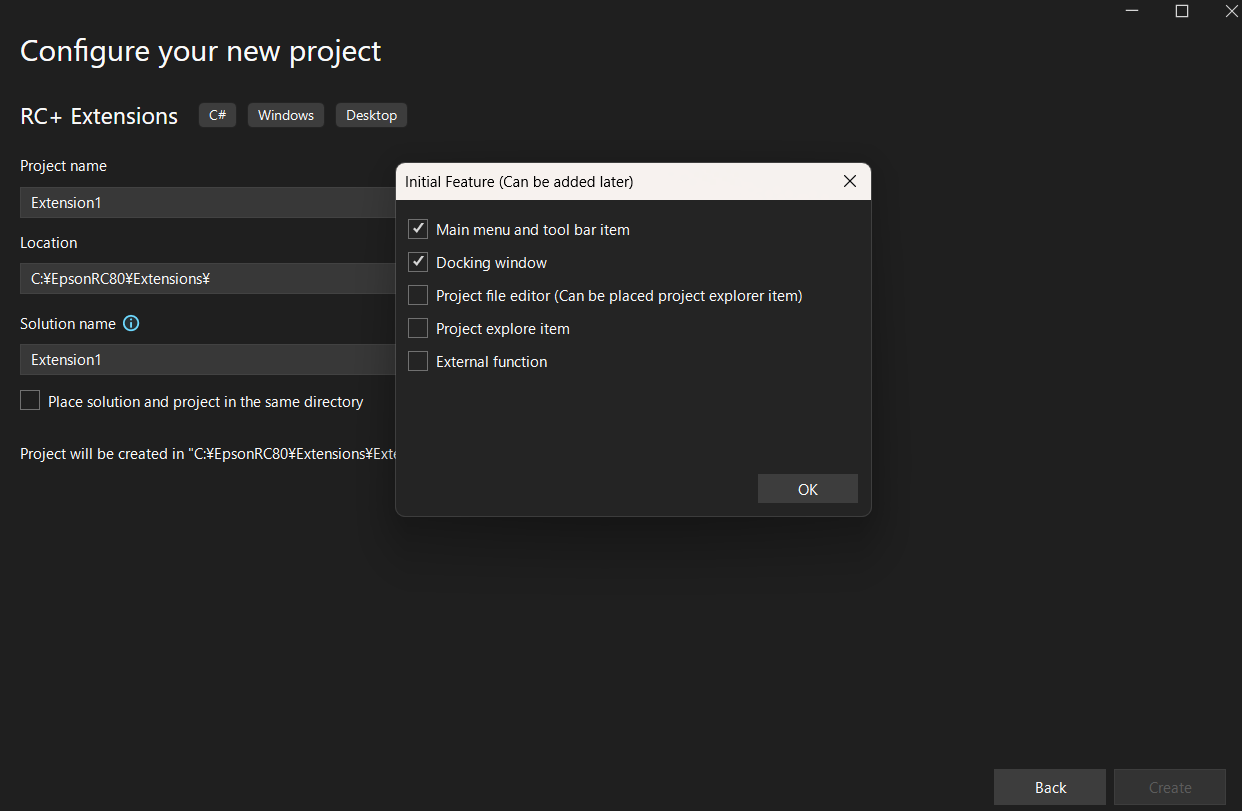Screen dimensions: 1242x811
Task: Tick Place solution and project in same directory
Action: [x=30, y=401]
